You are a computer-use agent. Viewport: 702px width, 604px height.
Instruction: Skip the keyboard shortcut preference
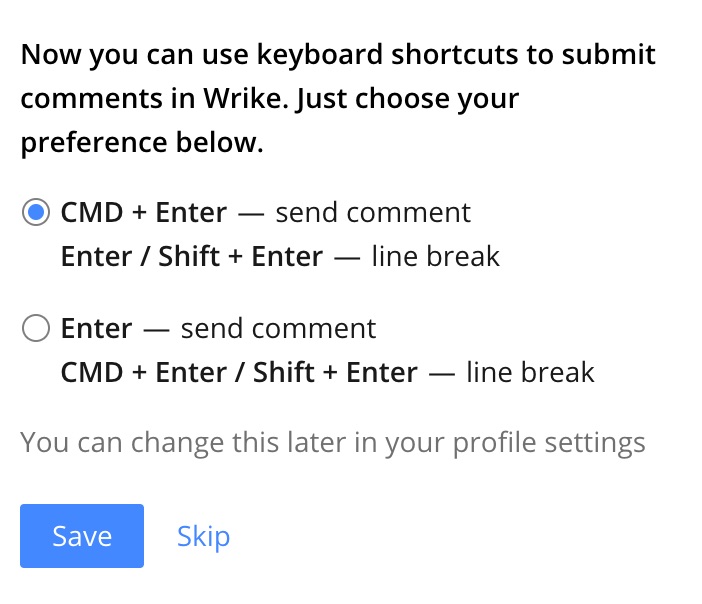click(x=203, y=536)
